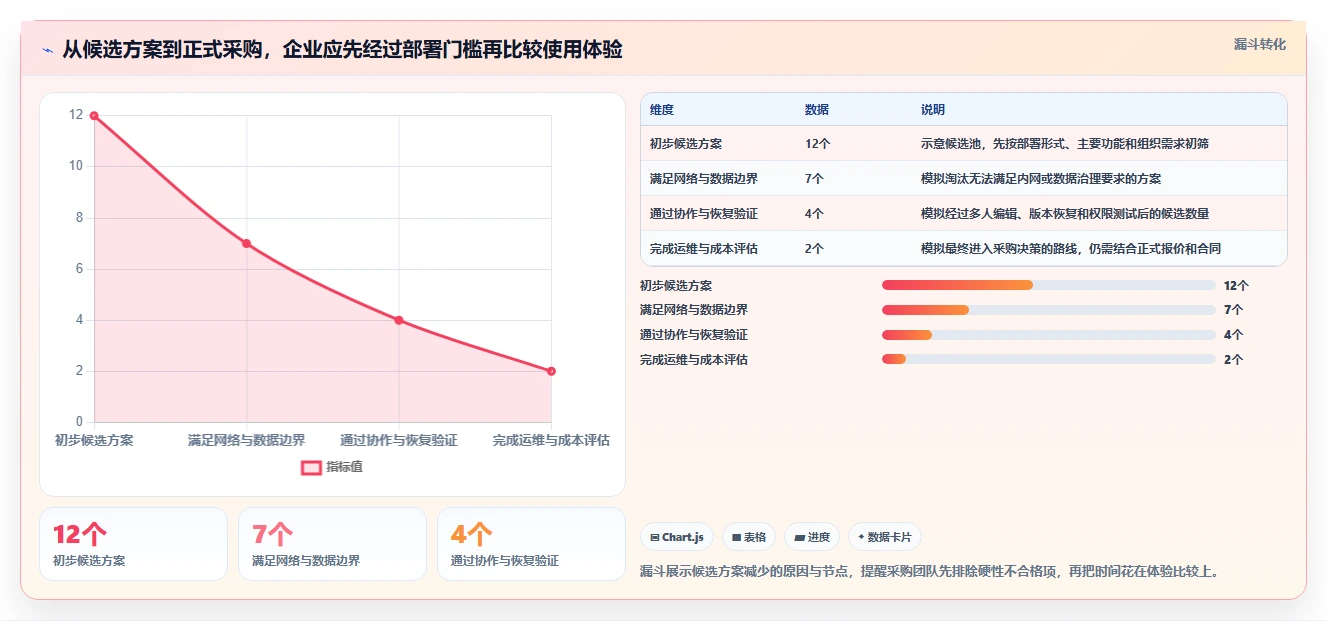Click the chart data point at 完成运维与成本评估
The image size is (1327, 621).
tap(551, 371)
